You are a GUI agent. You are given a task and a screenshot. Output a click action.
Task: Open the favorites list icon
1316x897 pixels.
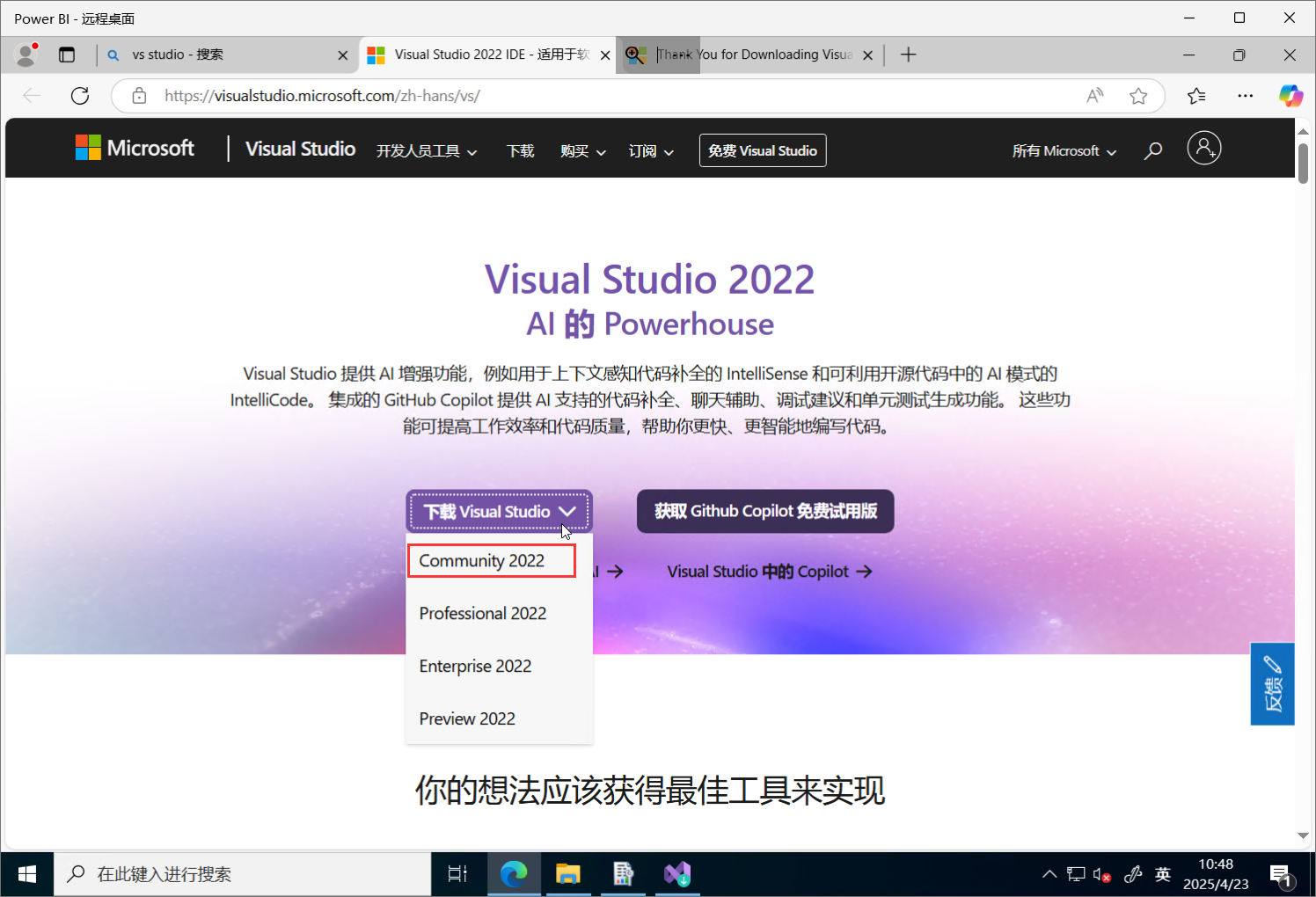1196,96
